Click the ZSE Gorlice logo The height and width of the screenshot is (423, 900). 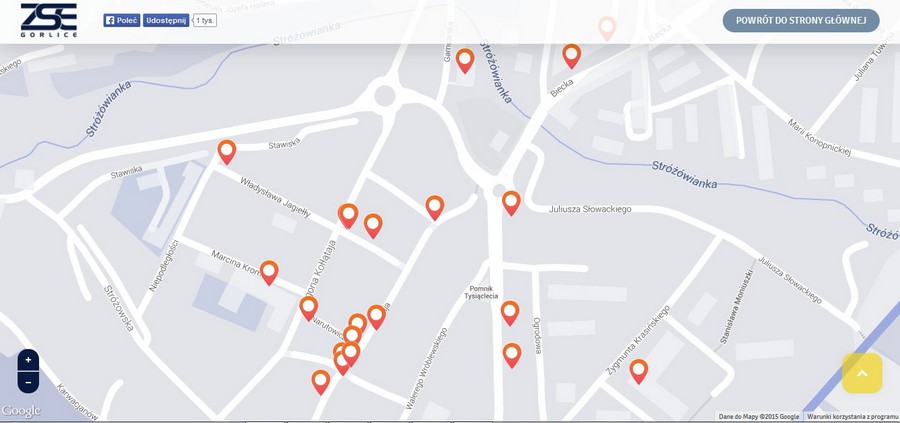point(49,21)
